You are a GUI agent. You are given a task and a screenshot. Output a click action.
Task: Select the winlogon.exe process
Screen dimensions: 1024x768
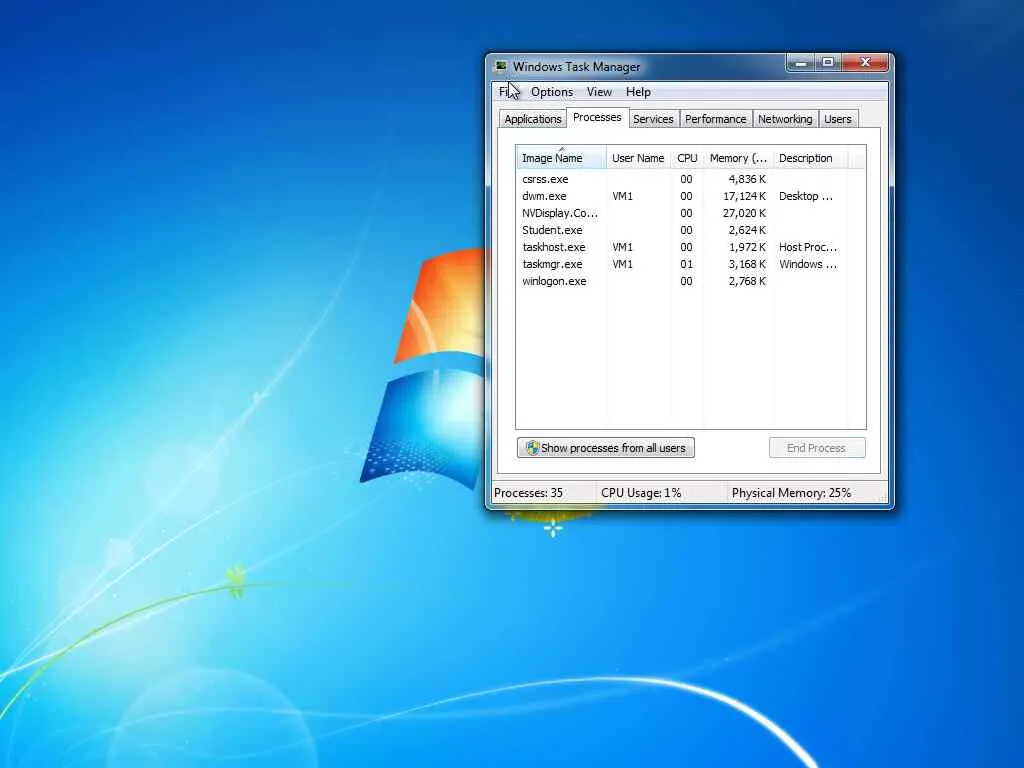click(x=690, y=281)
